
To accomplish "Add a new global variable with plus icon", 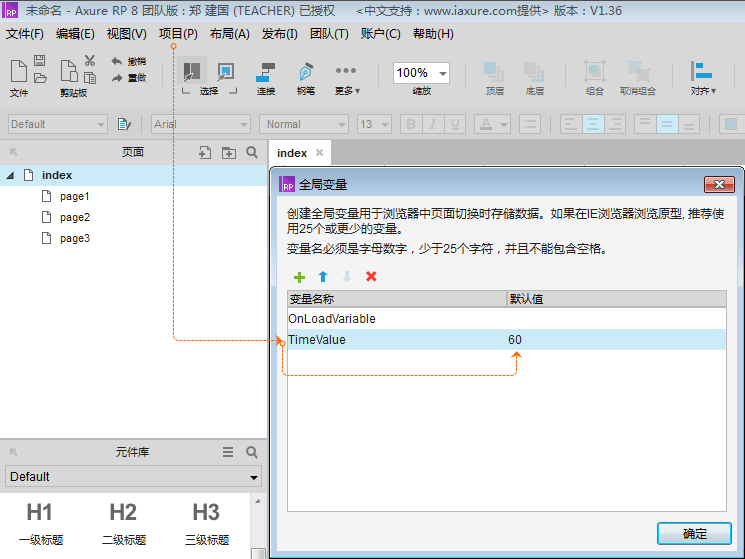I will click(299, 277).
